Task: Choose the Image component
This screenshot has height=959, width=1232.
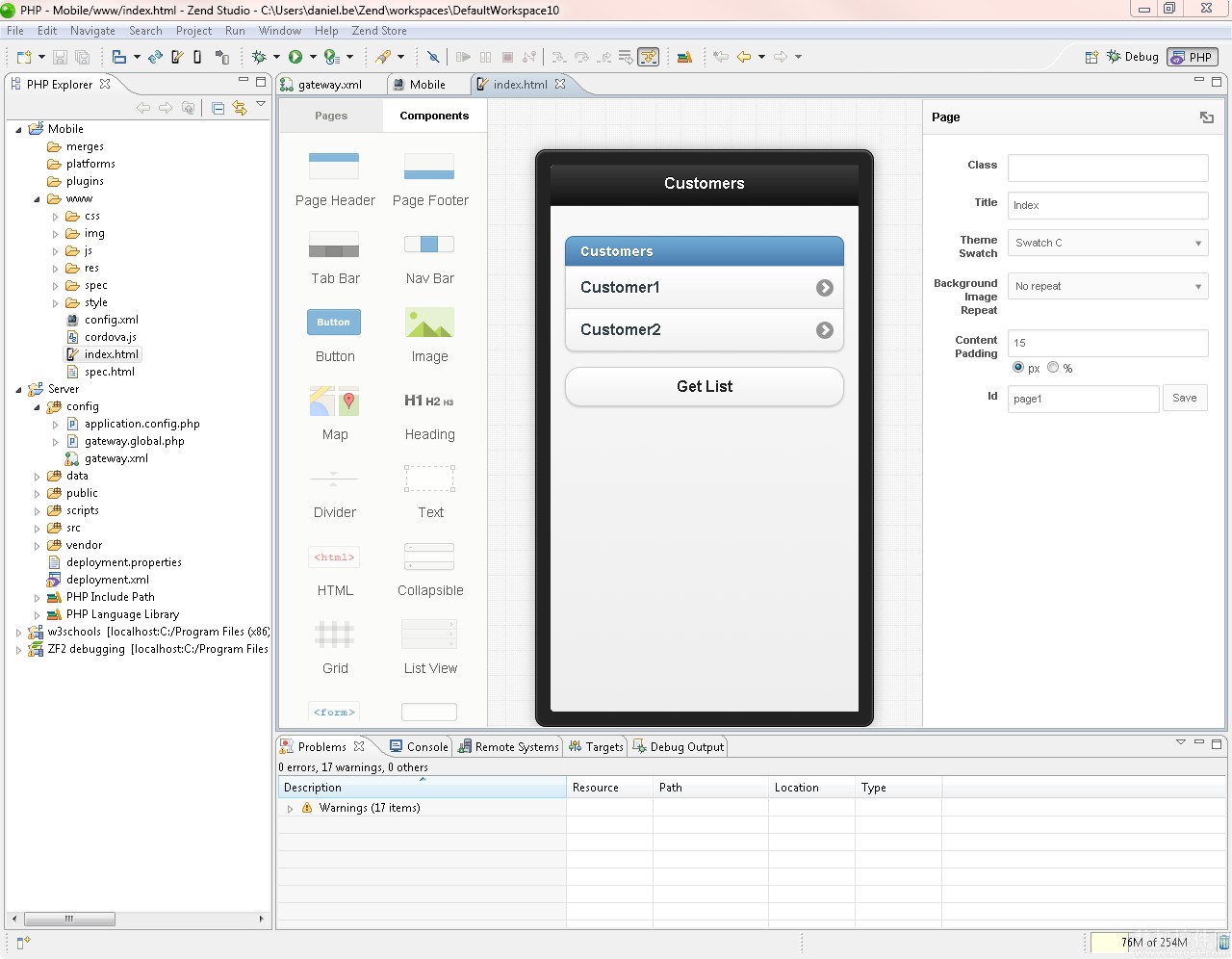Action: click(x=429, y=336)
